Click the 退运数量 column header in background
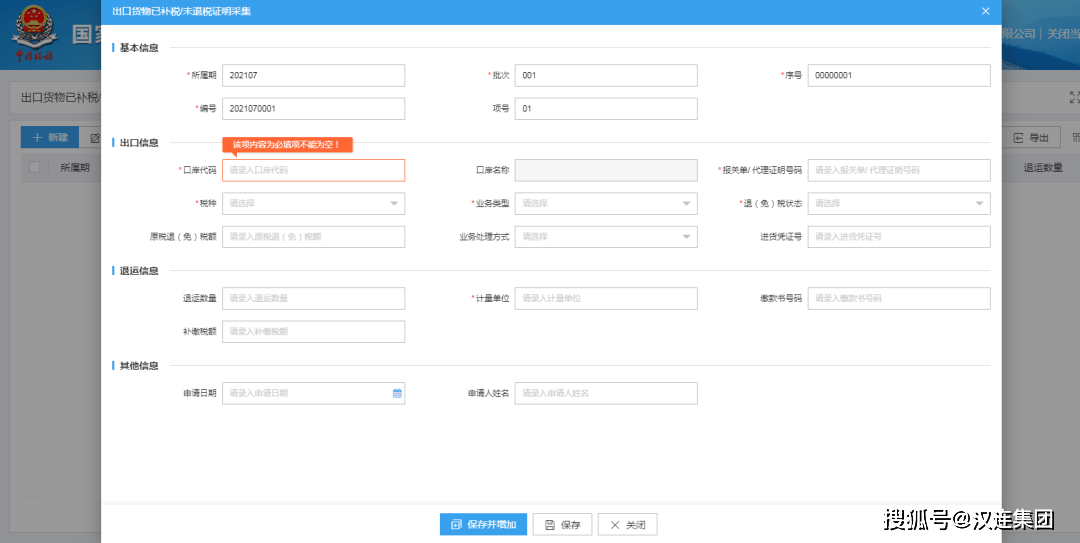The width and height of the screenshot is (1080, 543). click(x=1043, y=167)
